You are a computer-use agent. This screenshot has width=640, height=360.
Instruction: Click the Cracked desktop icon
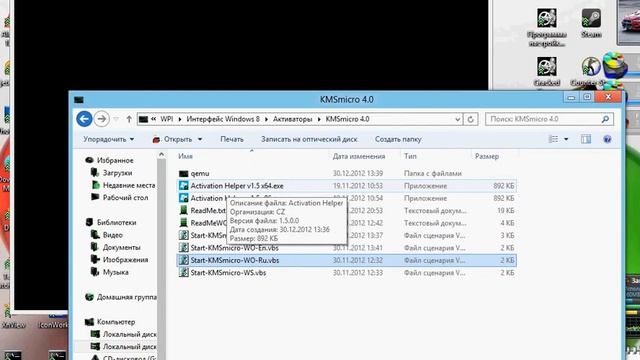pos(547,71)
